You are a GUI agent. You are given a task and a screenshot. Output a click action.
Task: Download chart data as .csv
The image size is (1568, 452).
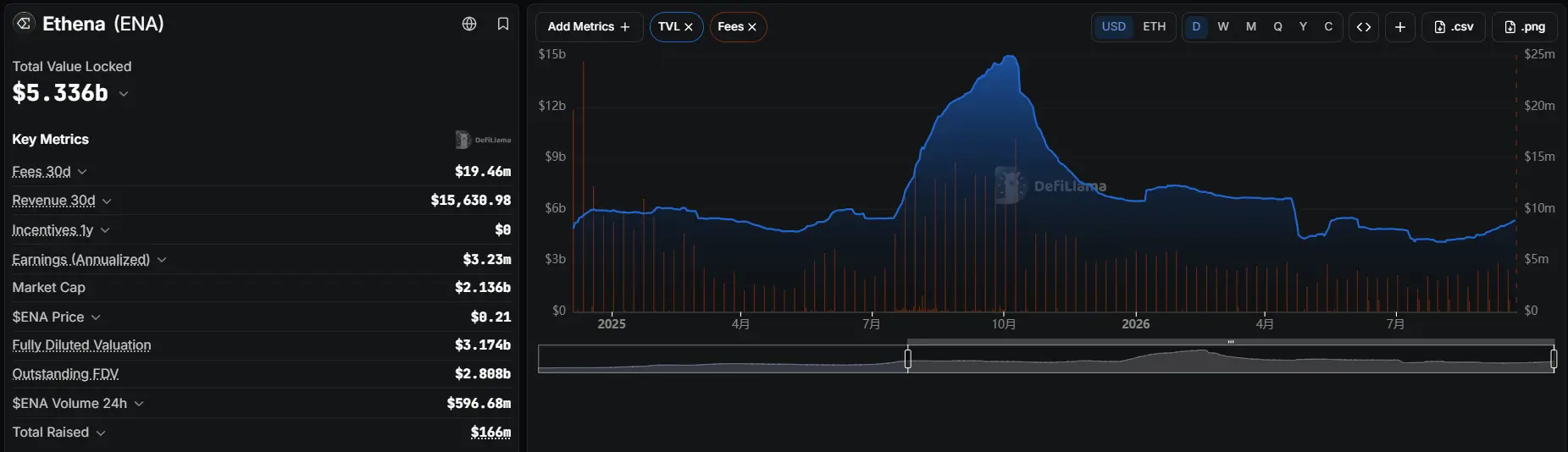[x=1454, y=27]
